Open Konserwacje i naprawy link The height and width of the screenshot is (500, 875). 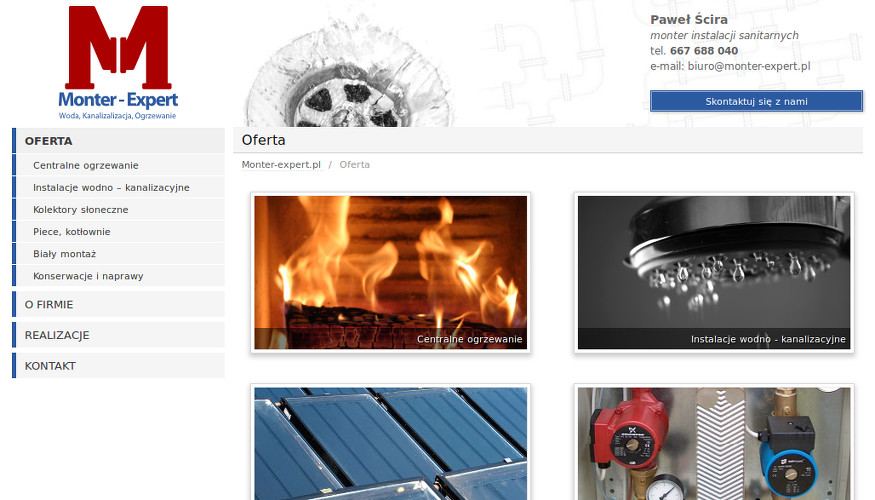click(118, 276)
